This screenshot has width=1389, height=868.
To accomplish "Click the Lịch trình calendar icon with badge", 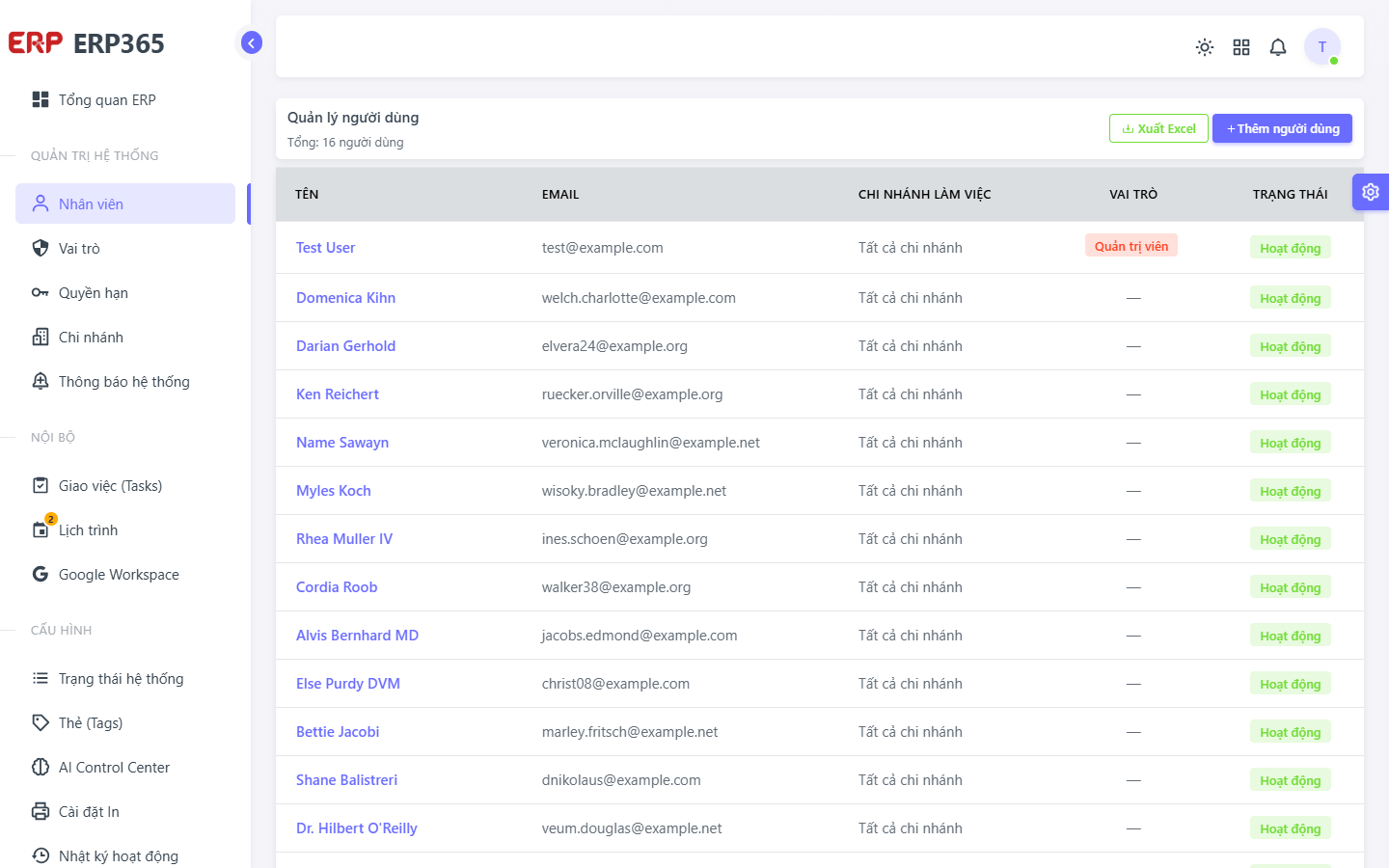I will [41, 529].
